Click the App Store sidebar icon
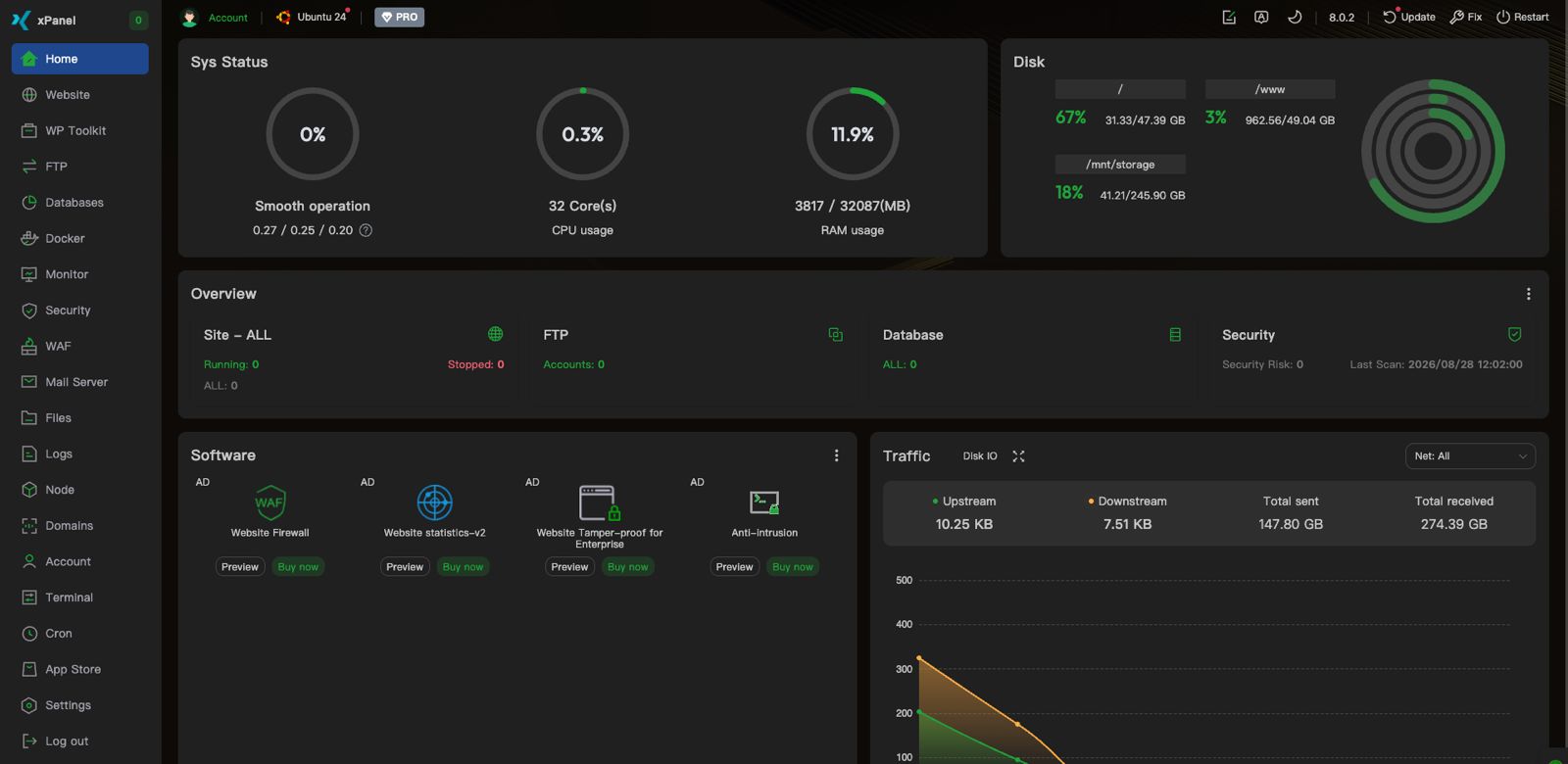Viewport: 1568px width, 764px height. [29, 669]
